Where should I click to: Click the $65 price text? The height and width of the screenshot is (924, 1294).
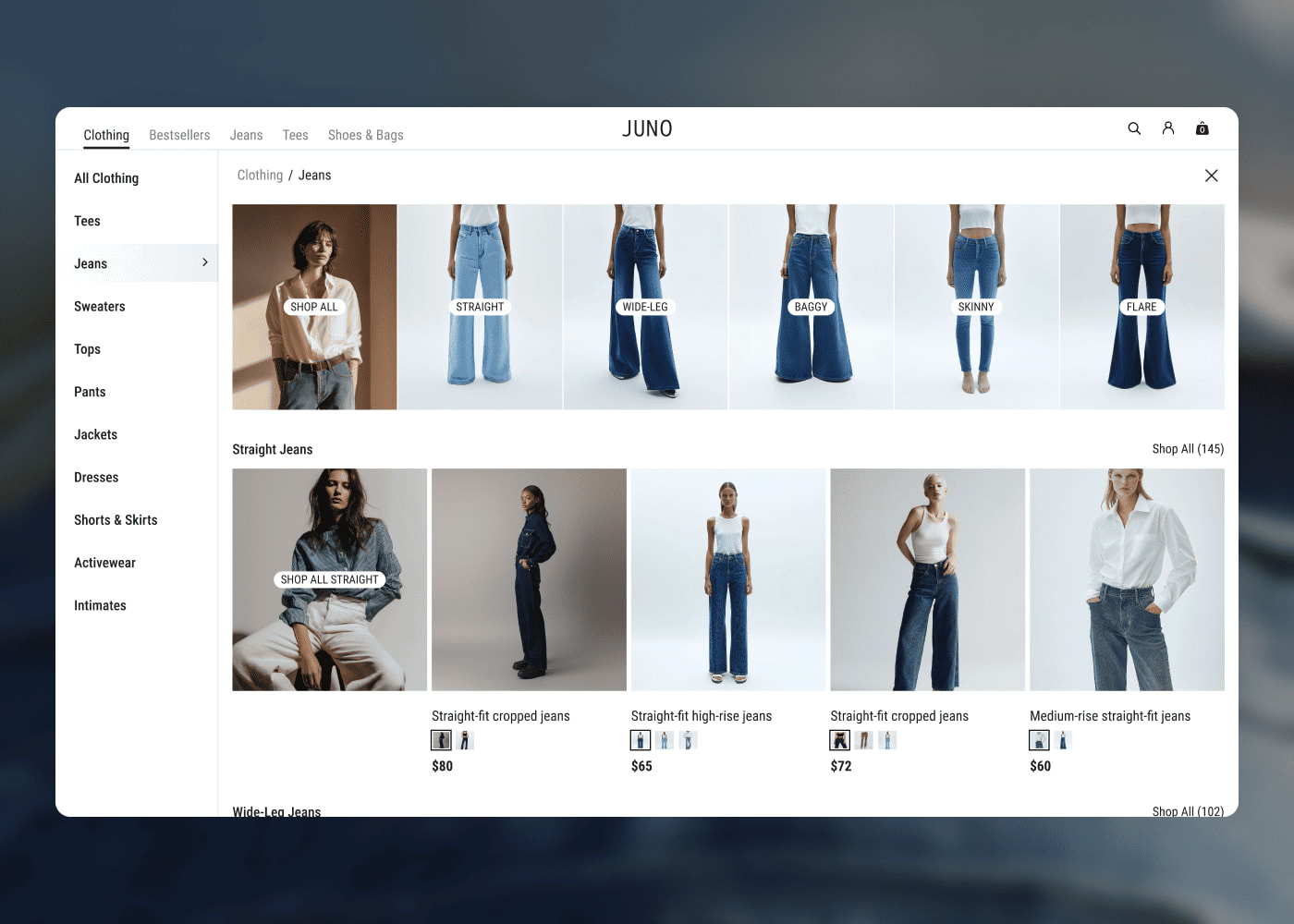pos(641,766)
